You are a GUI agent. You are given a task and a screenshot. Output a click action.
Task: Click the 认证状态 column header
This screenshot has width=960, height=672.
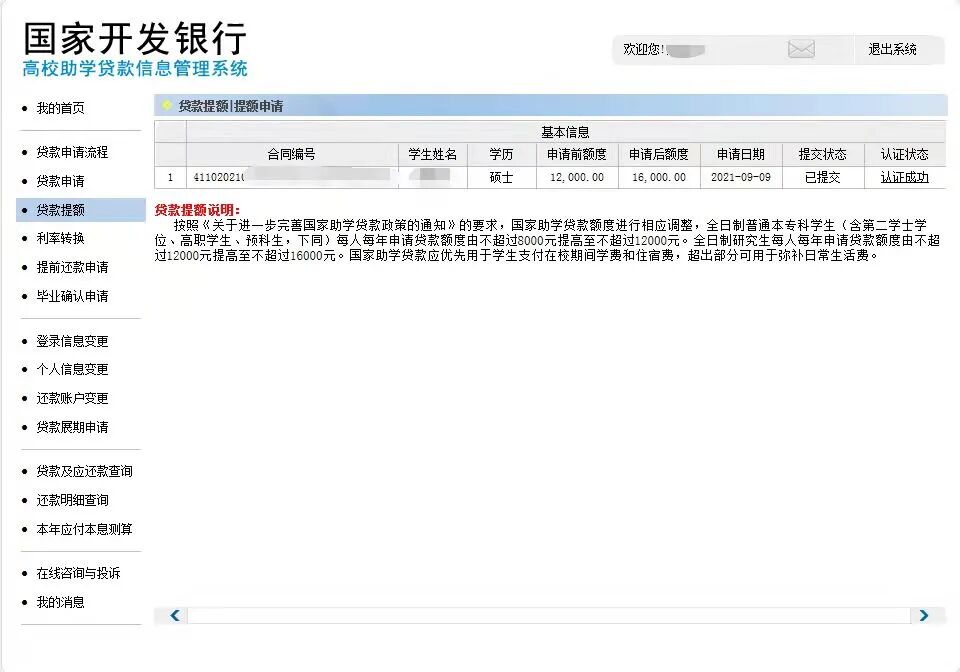904,154
